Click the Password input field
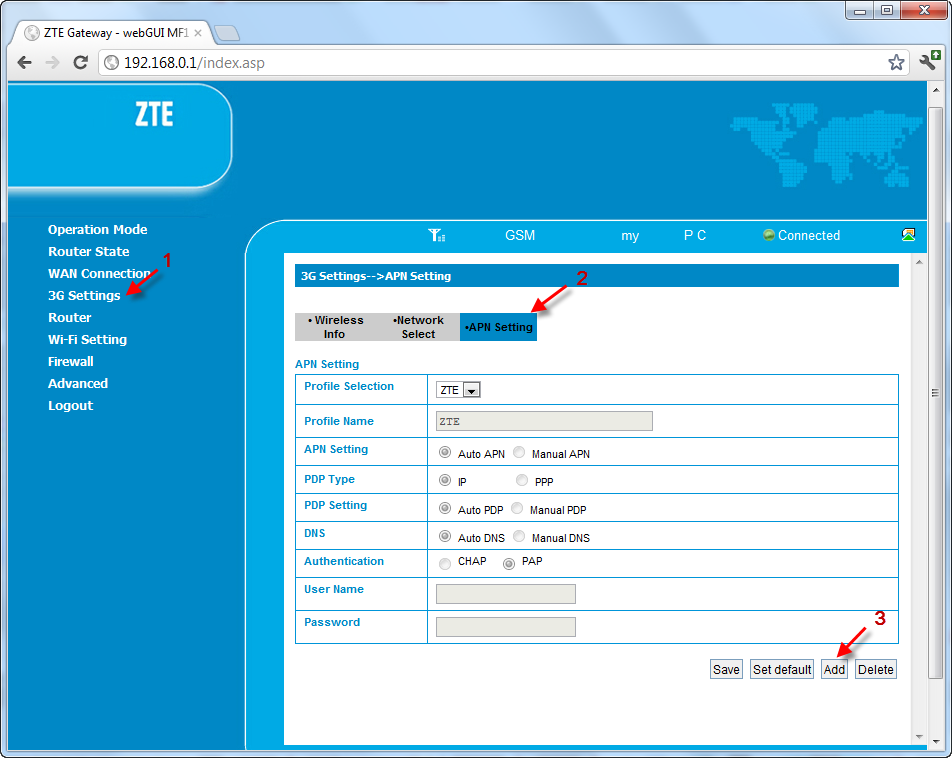 point(506,627)
